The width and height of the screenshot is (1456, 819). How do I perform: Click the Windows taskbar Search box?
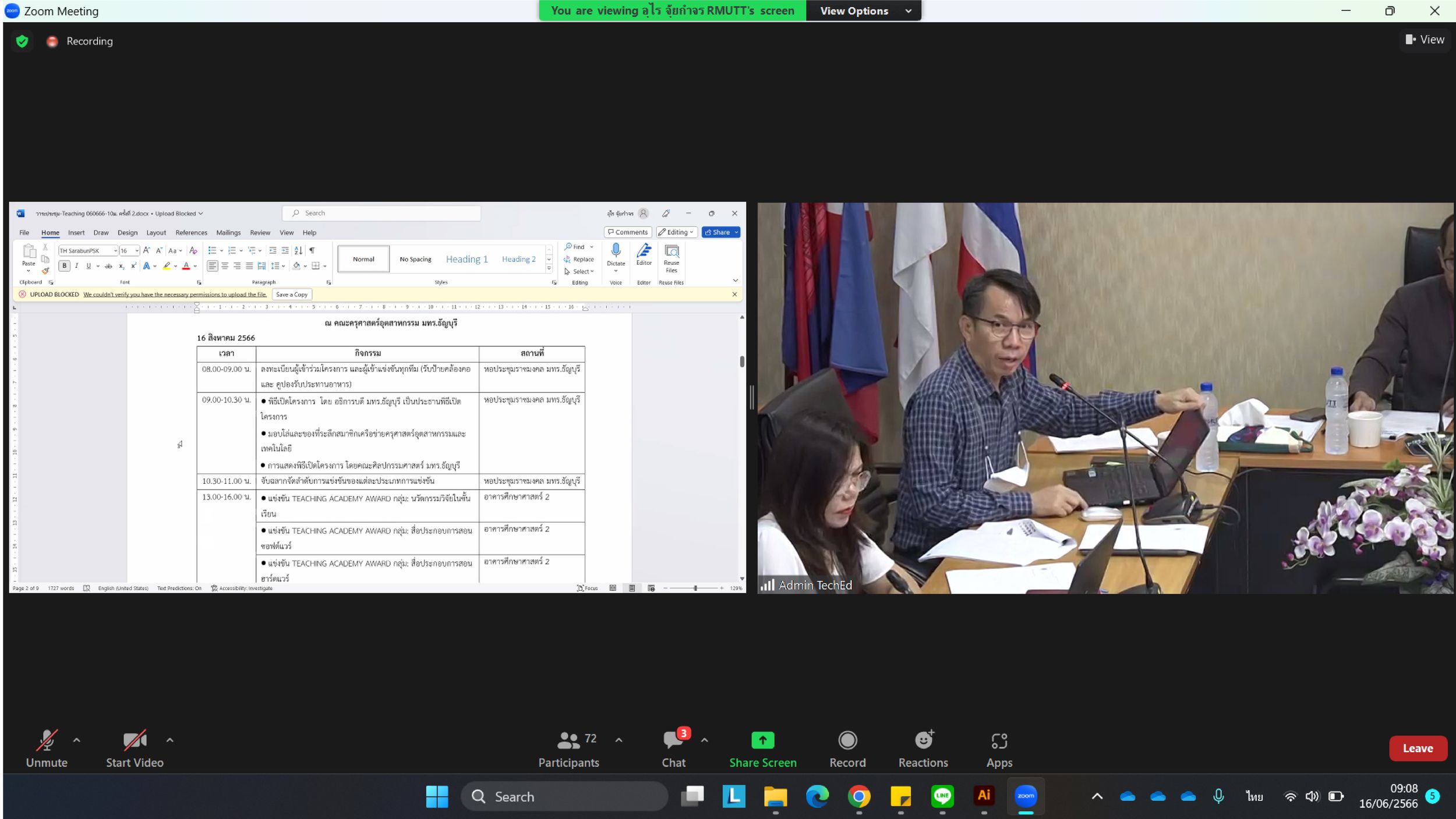[564, 796]
